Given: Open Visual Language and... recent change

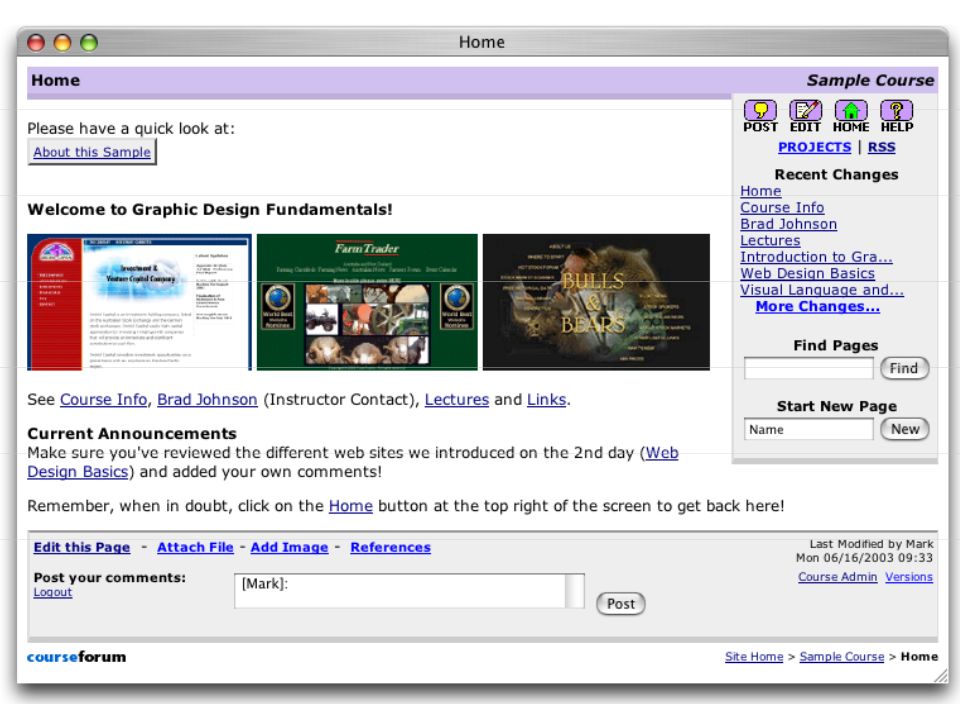Looking at the screenshot, I should (x=822, y=290).
